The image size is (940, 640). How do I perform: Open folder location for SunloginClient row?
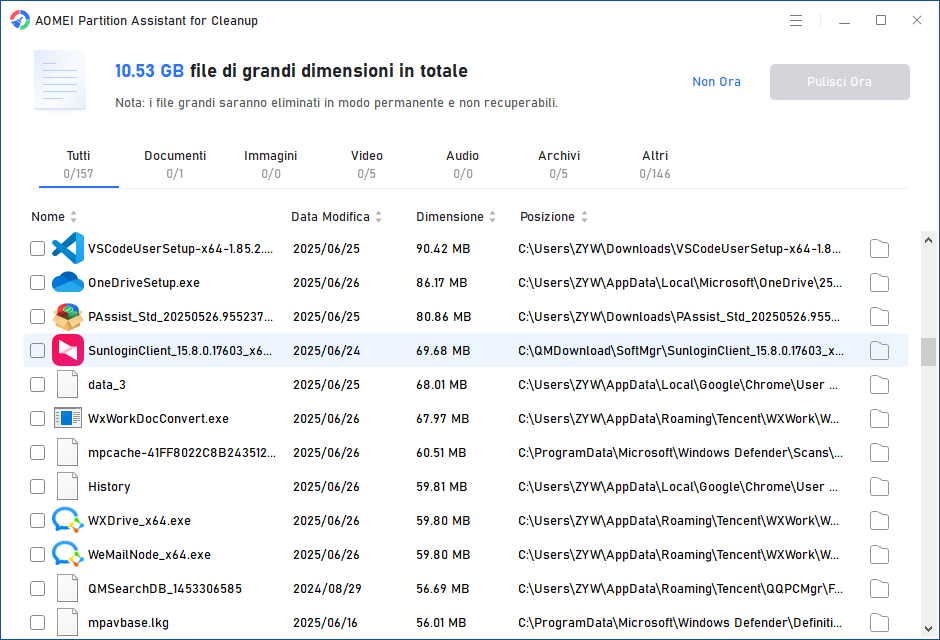[x=879, y=351]
